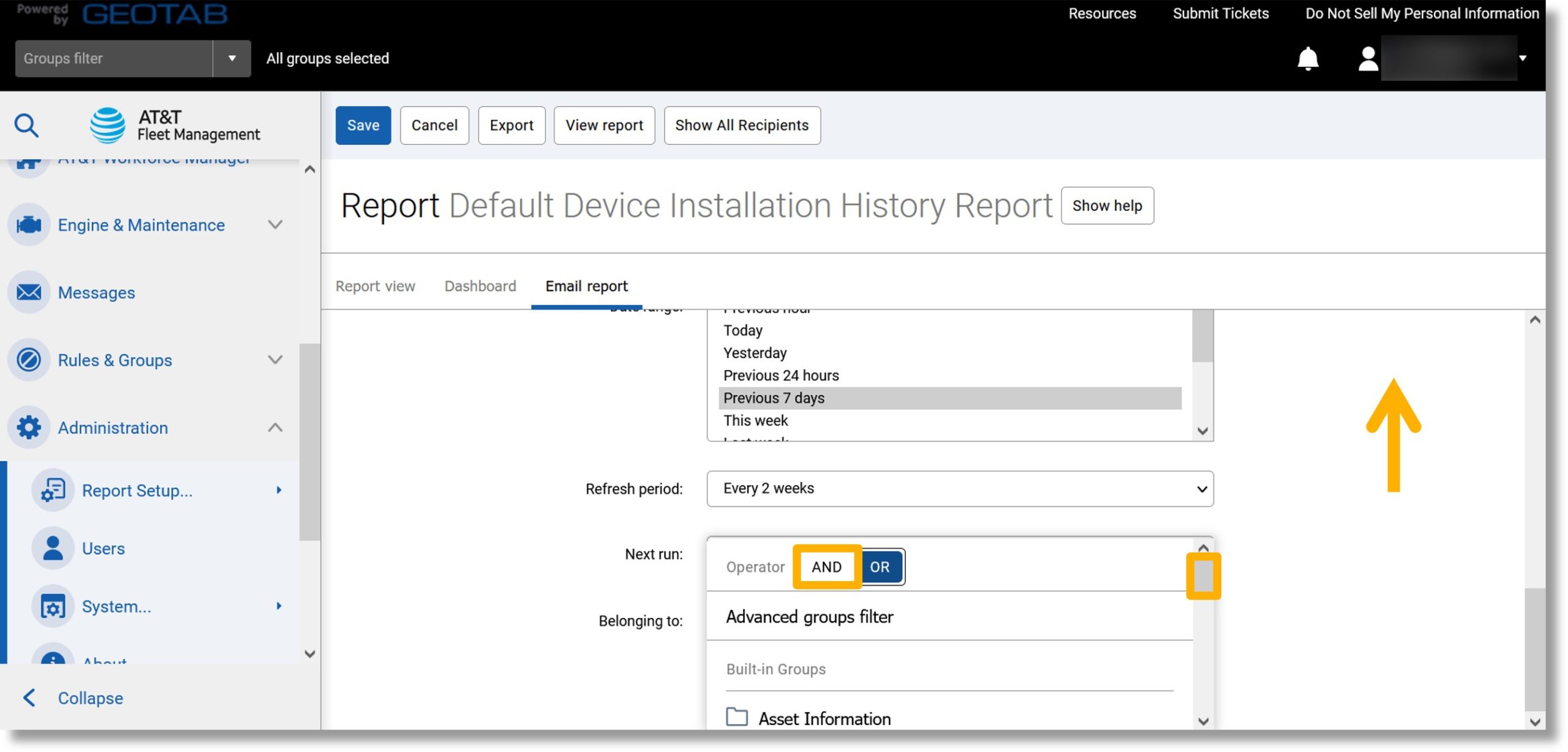The height and width of the screenshot is (752, 1568).
Task: Click the Cancel button
Action: (434, 125)
